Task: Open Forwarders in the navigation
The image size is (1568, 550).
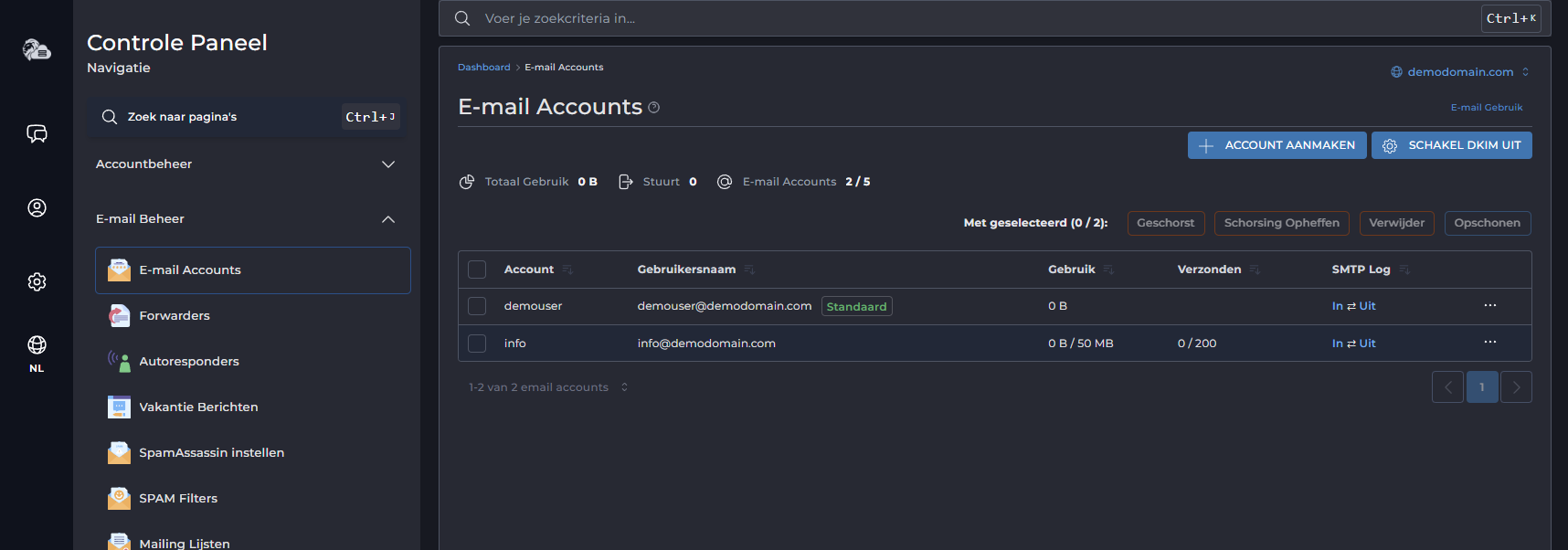Action: click(253, 315)
